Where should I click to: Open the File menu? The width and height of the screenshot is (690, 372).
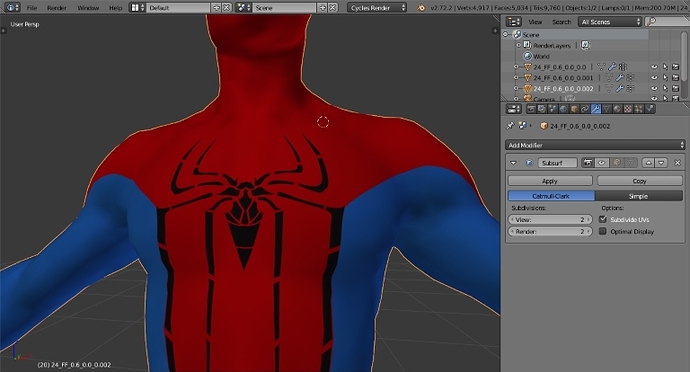click(x=32, y=8)
